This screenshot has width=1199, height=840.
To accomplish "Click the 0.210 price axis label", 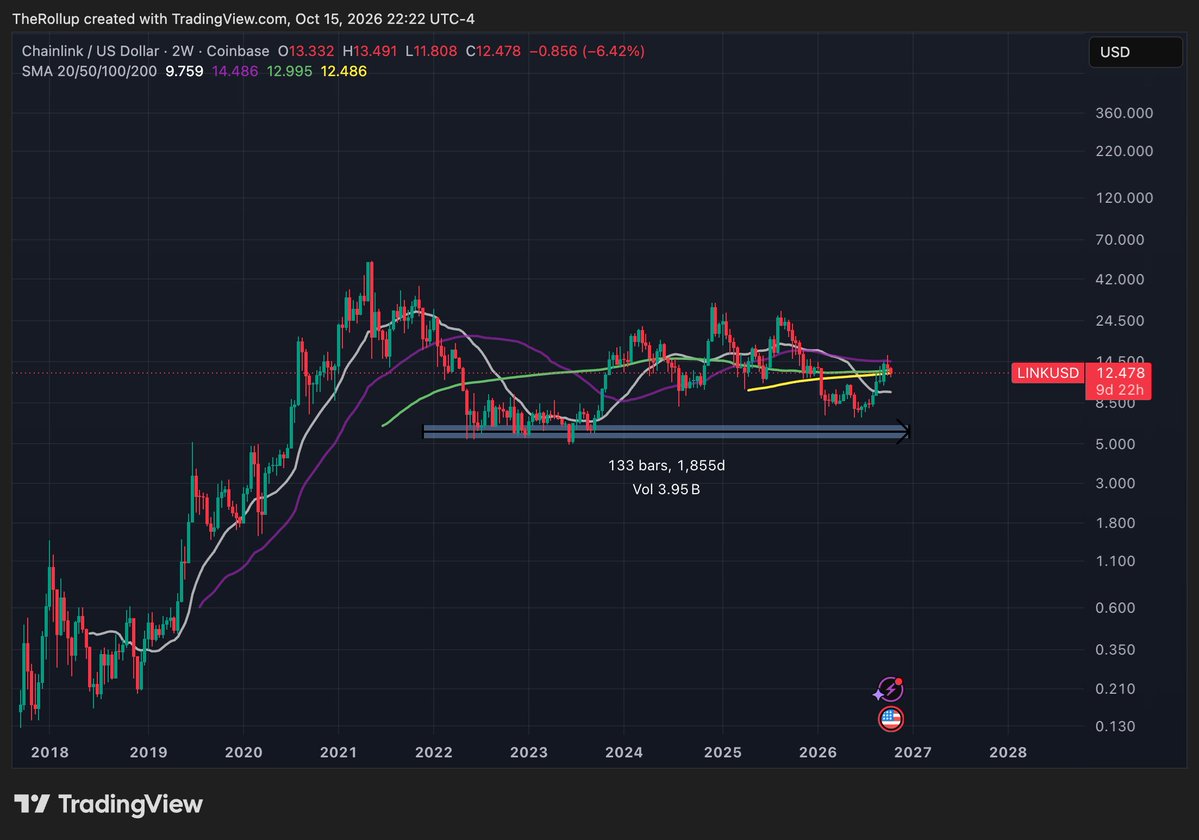I will tap(1115, 689).
